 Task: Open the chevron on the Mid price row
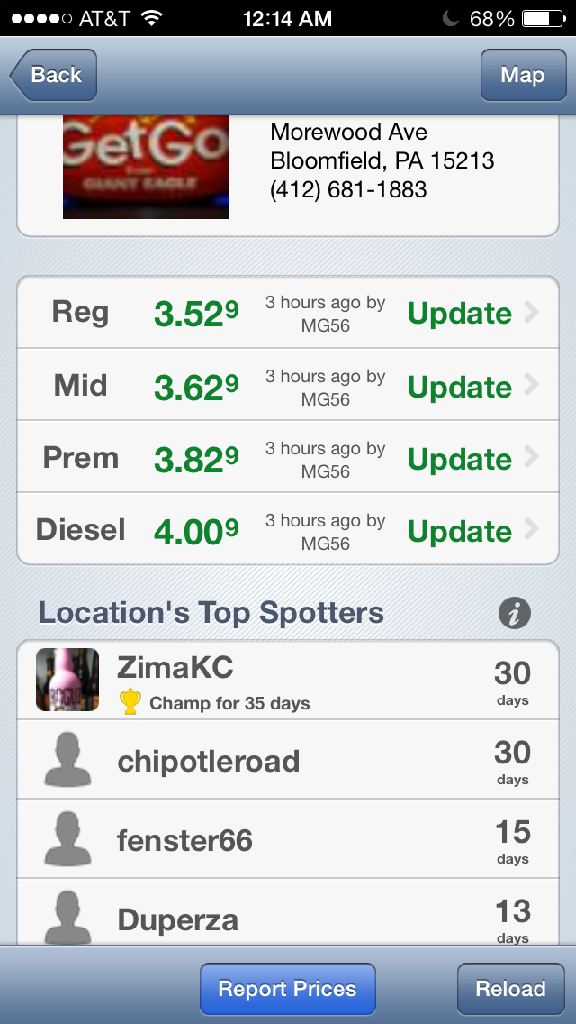(531, 385)
